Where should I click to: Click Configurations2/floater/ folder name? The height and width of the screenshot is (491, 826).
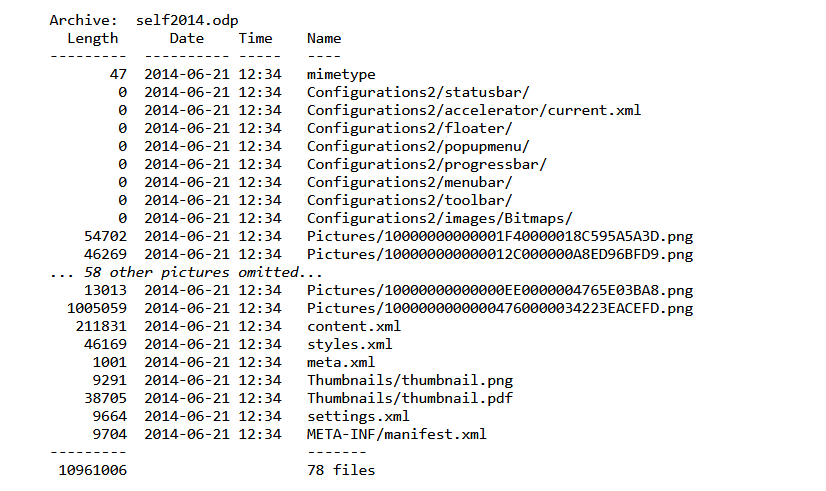point(409,128)
